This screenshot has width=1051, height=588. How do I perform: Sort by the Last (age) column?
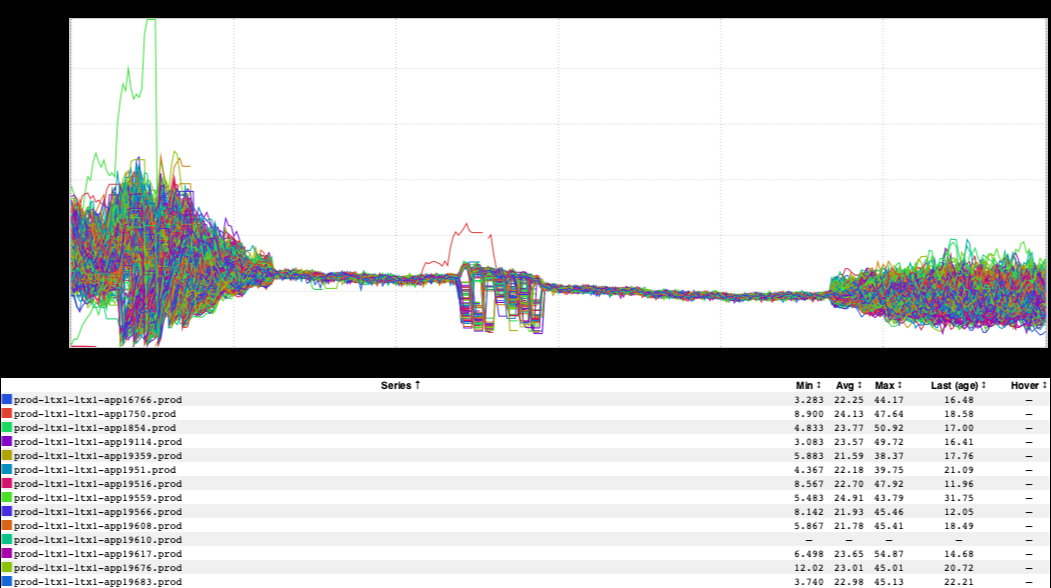[959, 385]
